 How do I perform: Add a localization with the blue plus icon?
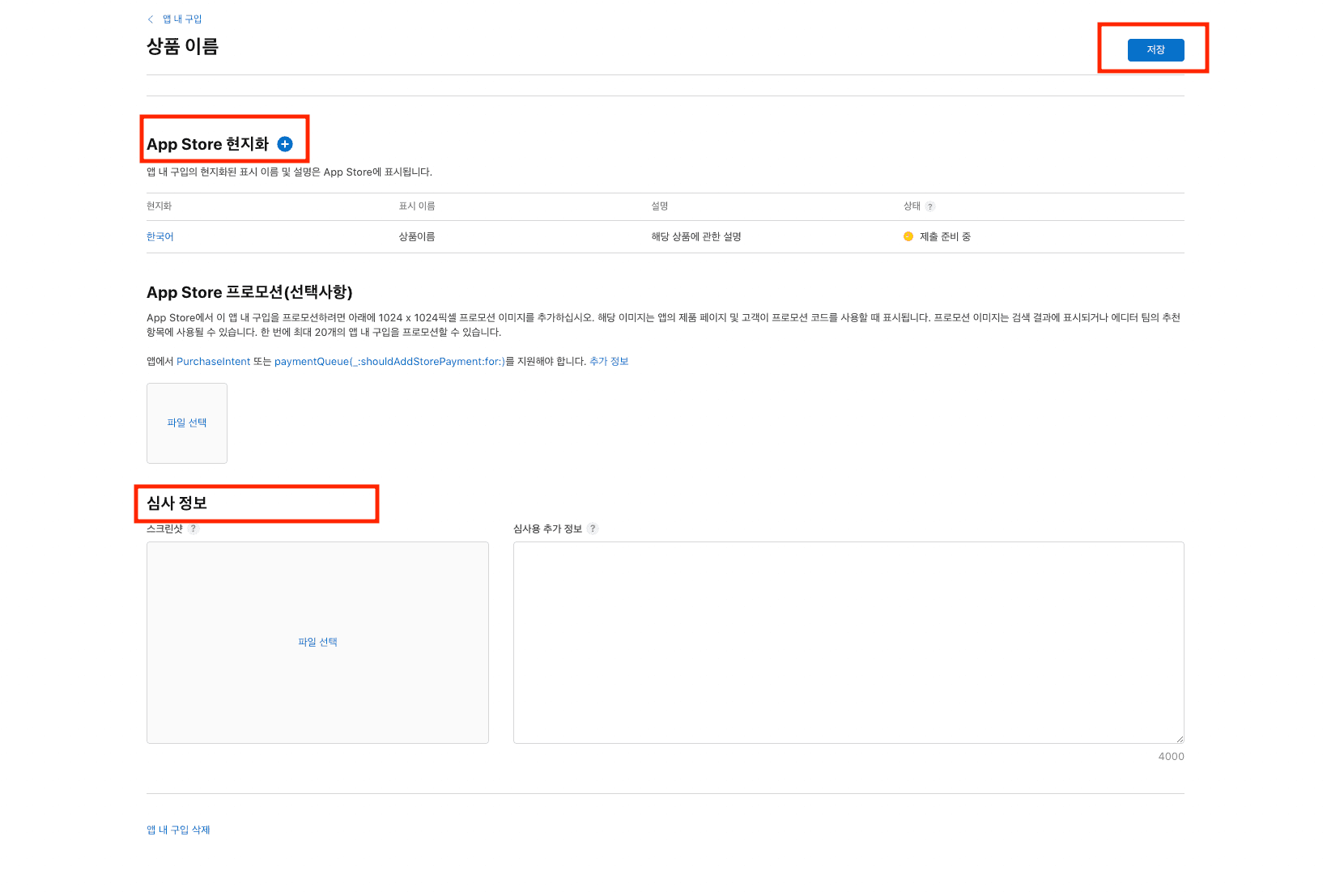(x=285, y=144)
